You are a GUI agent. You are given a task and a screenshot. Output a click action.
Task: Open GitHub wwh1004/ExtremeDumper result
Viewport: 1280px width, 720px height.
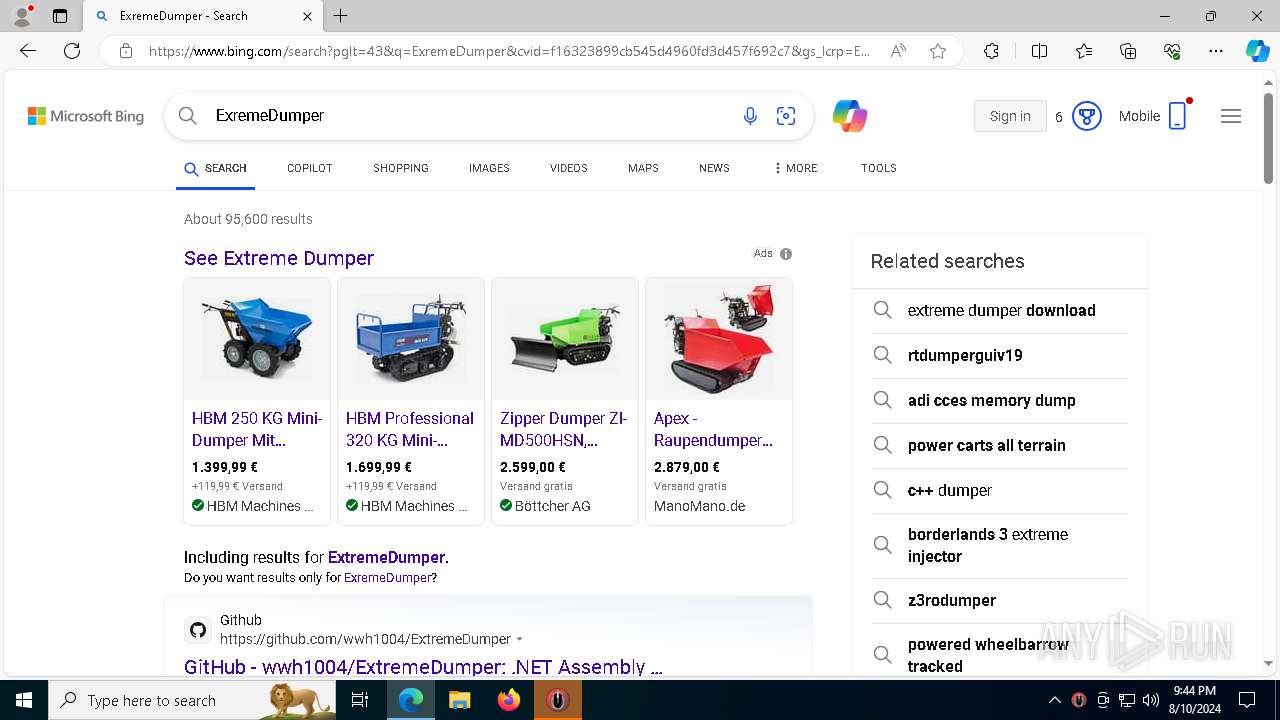pyautogui.click(x=423, y=667)
